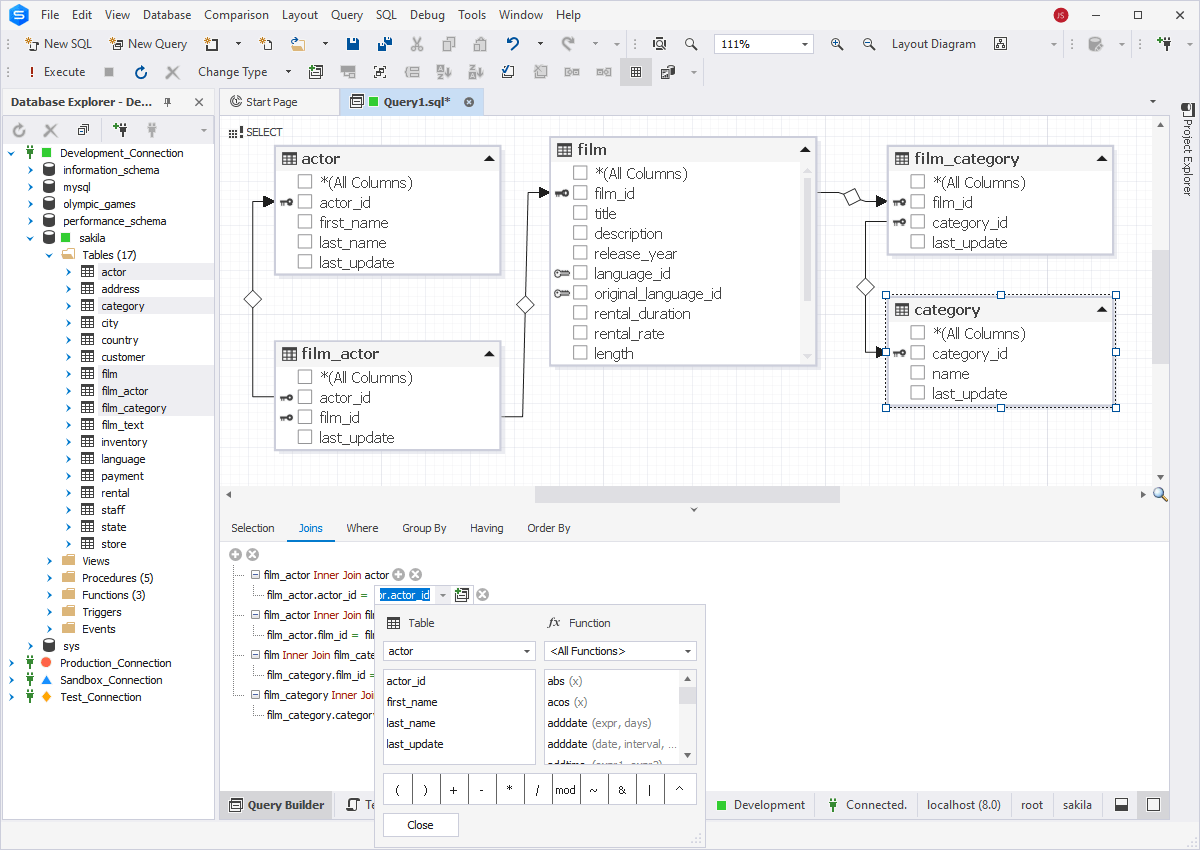The width and height of the screenshot is (1200, 850).
Task: Click the Fit diagram to window icon
Action: click(x=380, y=72)
